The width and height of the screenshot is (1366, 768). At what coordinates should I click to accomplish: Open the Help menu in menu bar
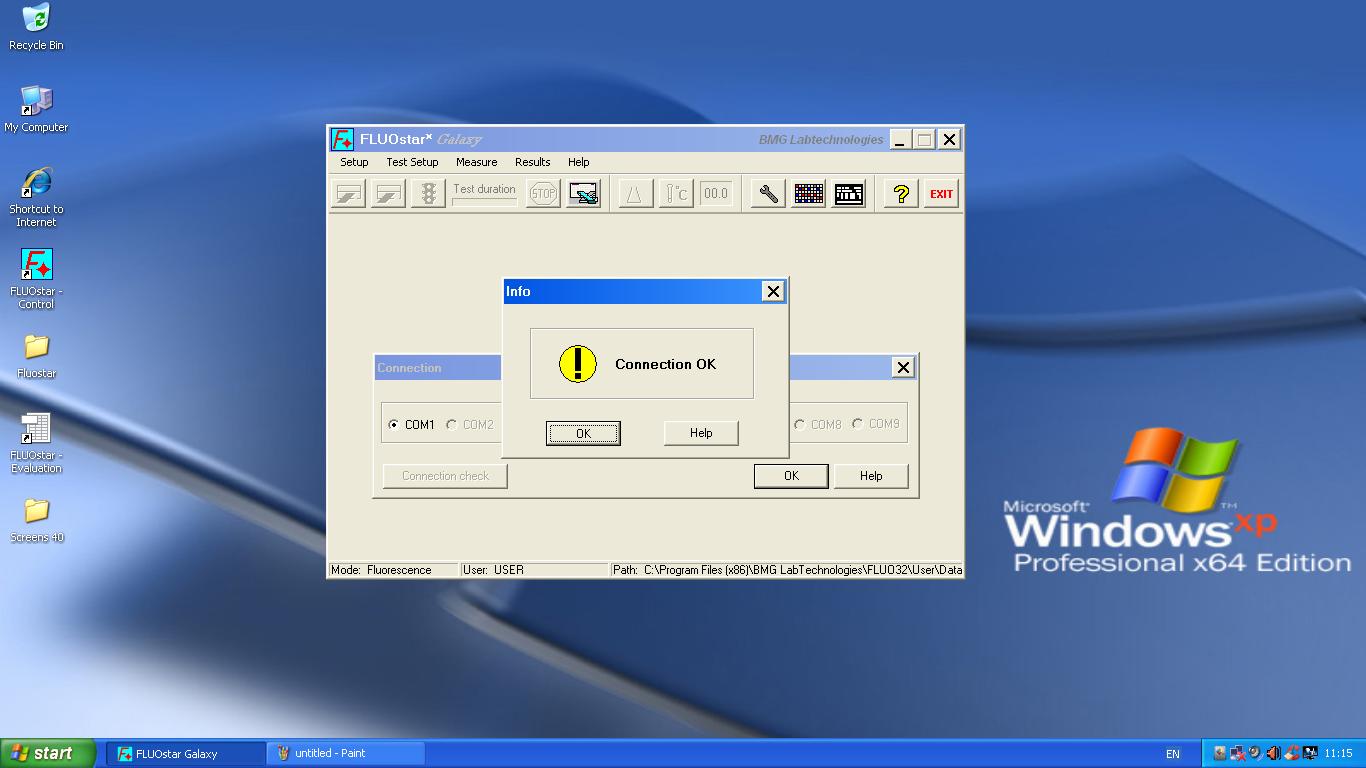point(578,162)
